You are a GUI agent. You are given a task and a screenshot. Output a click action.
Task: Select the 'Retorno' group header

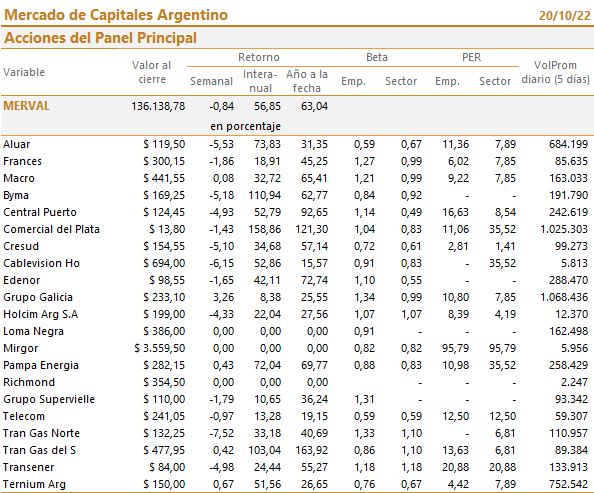point(259,57)
